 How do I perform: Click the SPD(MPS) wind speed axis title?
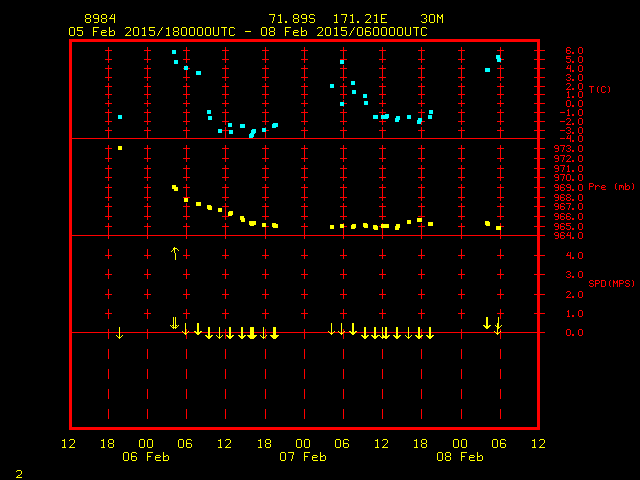611,283
